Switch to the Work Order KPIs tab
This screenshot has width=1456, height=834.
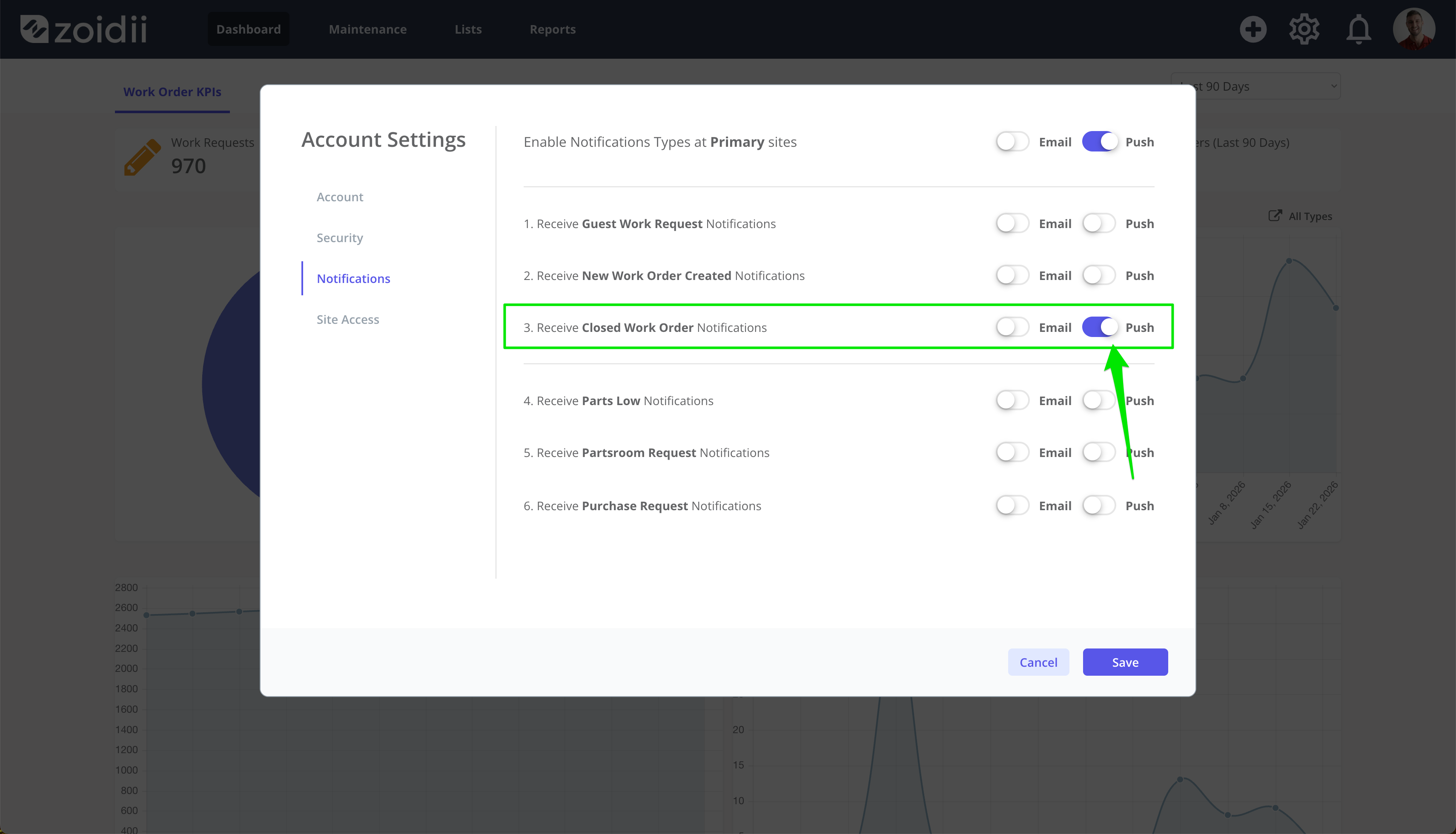[x=172, y=92]
